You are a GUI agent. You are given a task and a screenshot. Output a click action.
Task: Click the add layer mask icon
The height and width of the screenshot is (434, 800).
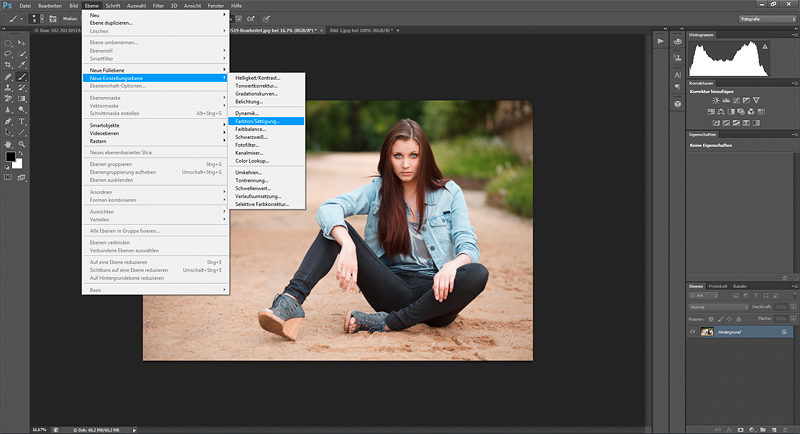[x=740, y=430]
